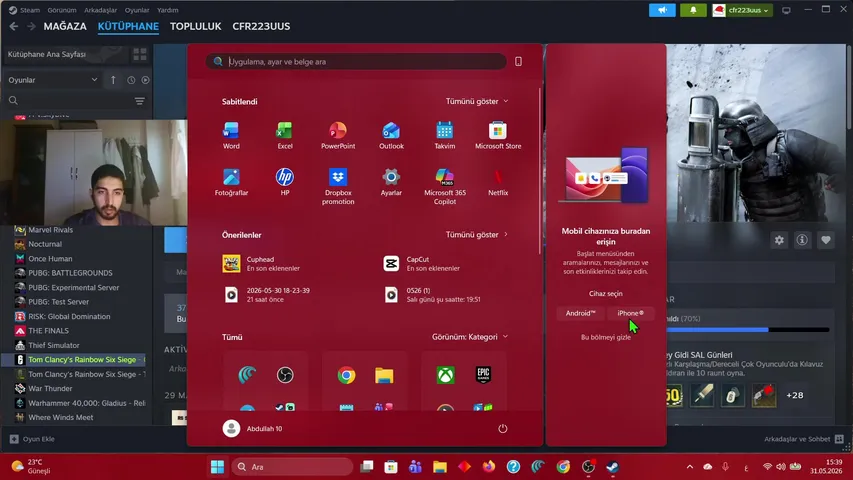Launch Netflix from pinned apps
Screen dimensions: 853x480
click(x=498, y=182)
